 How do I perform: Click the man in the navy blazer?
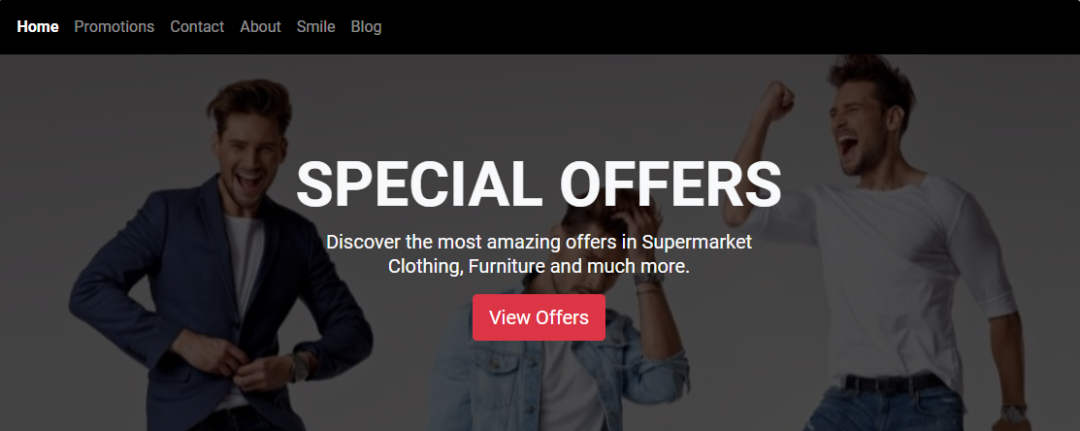(x=222, y=275)
